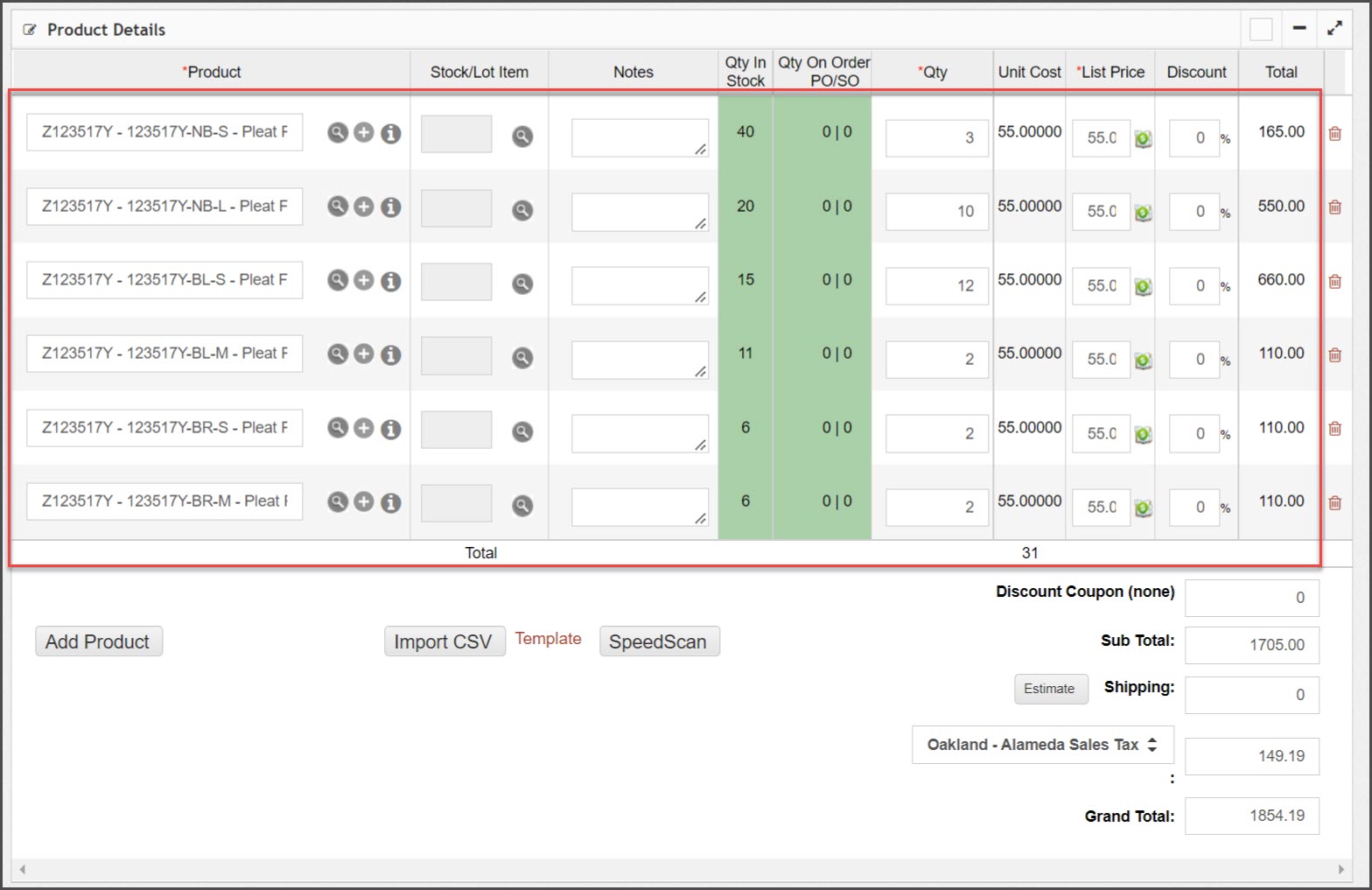The image size is (1372, 890).
Task: Open info icon for 123517Y-BR-S product
Action: pyautogui.click(x=391, y=429)
